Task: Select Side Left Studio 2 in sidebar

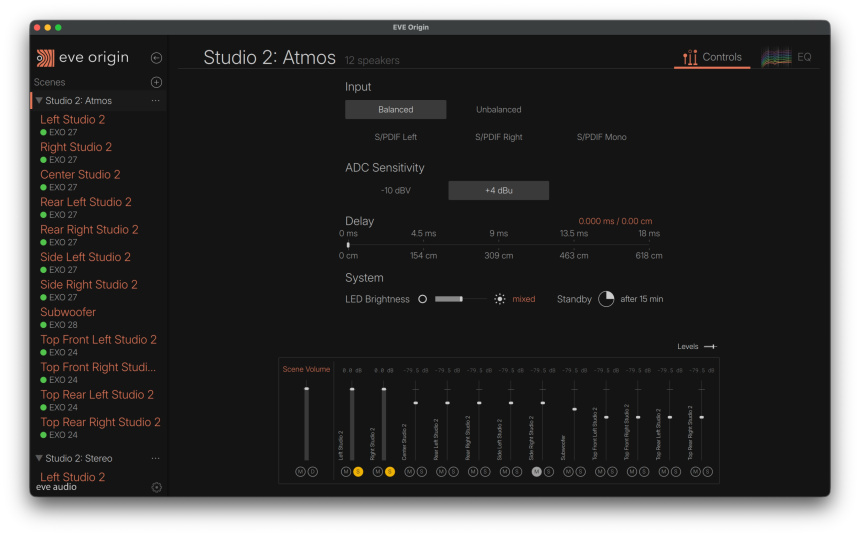Action: [85, 257]
